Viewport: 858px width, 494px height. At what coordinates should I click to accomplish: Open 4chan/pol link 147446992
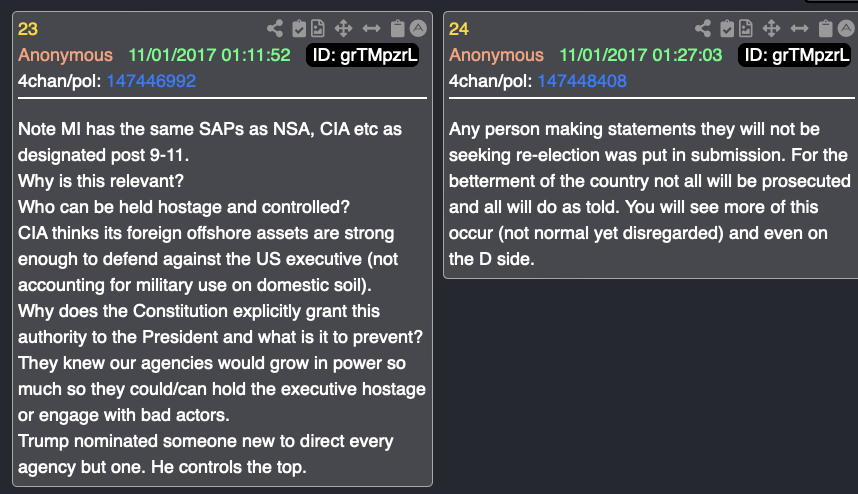coord(148,81)
